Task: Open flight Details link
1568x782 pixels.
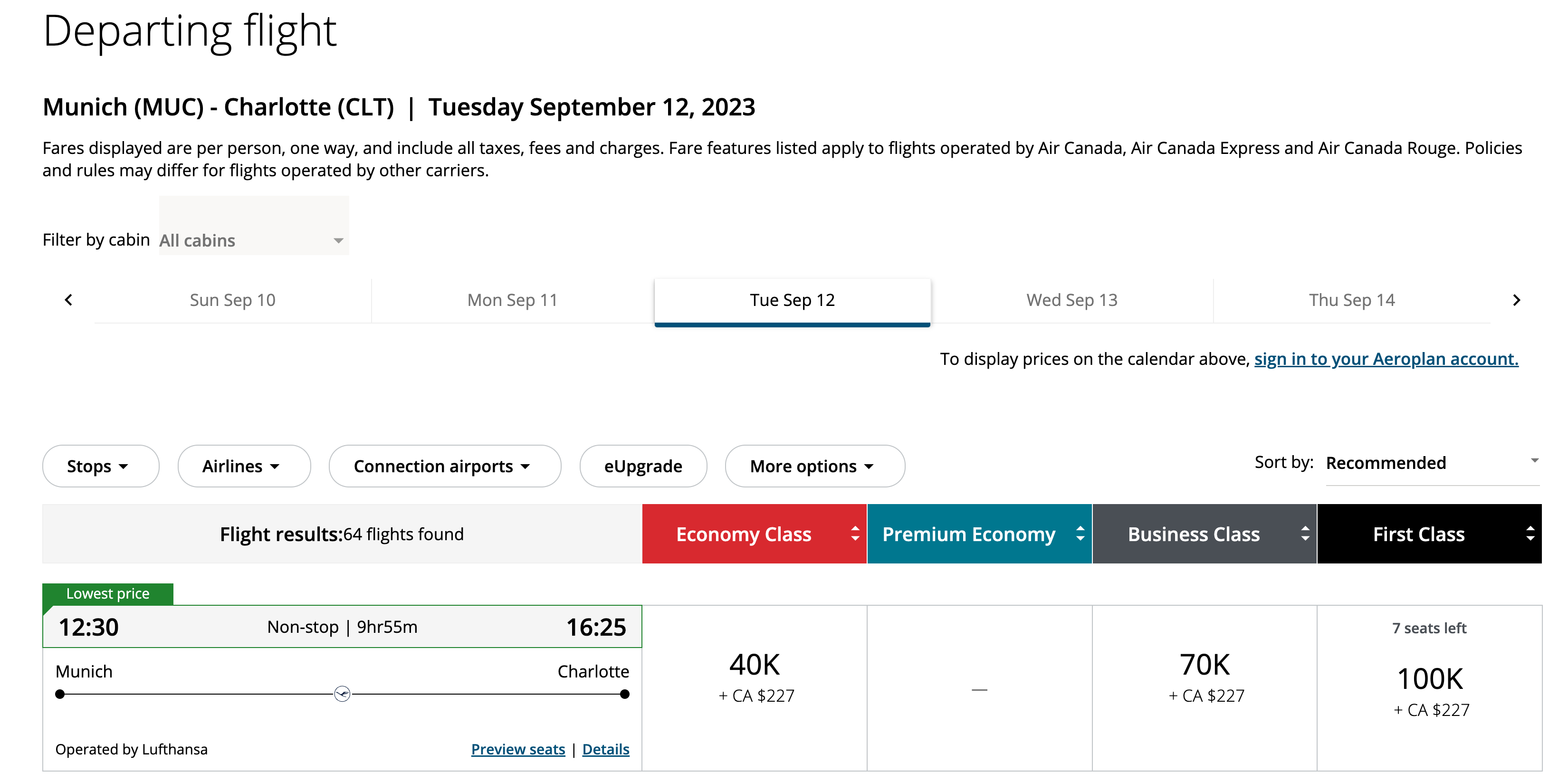Action: 605,749
